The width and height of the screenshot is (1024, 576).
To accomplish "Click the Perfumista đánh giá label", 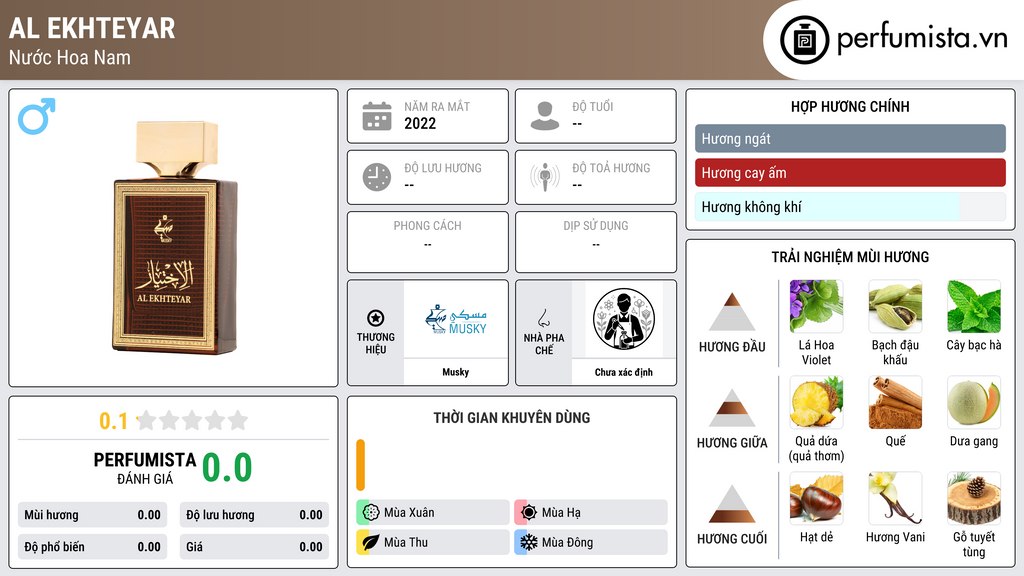I will 145,468.
